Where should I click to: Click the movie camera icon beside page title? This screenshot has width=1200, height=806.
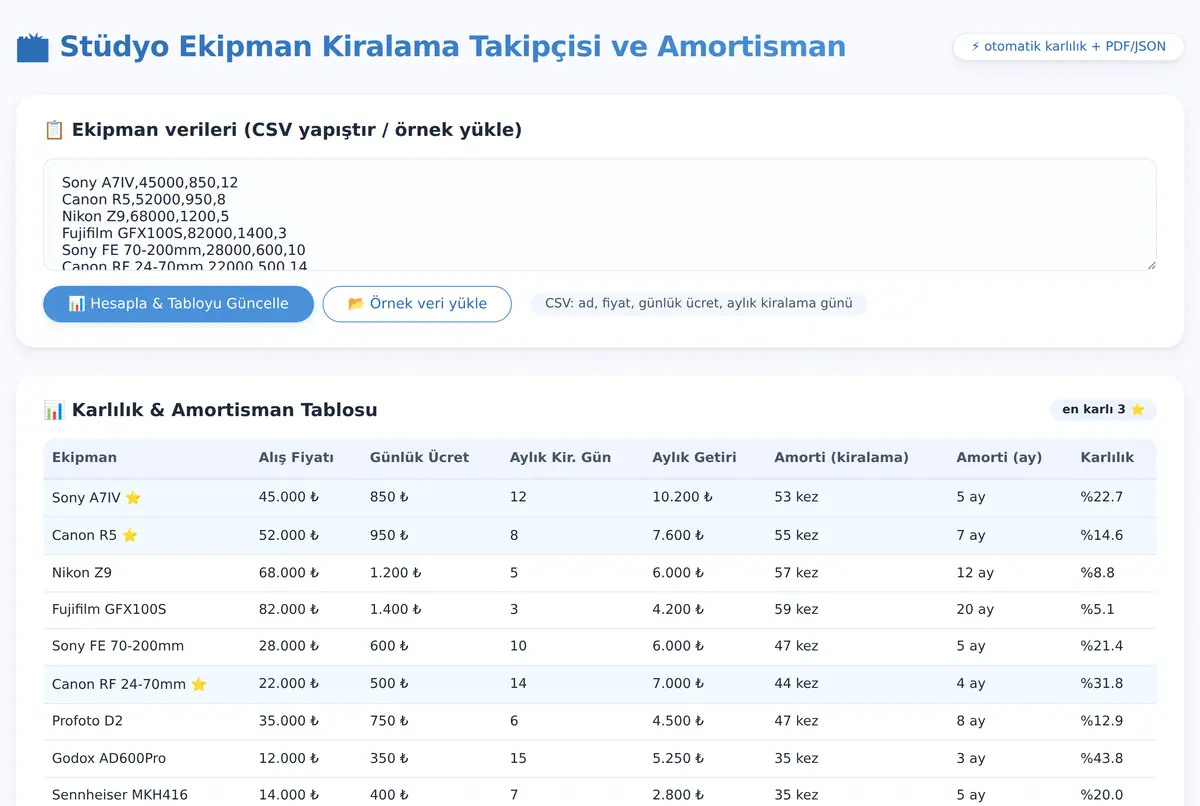click(x=32, y=47)
